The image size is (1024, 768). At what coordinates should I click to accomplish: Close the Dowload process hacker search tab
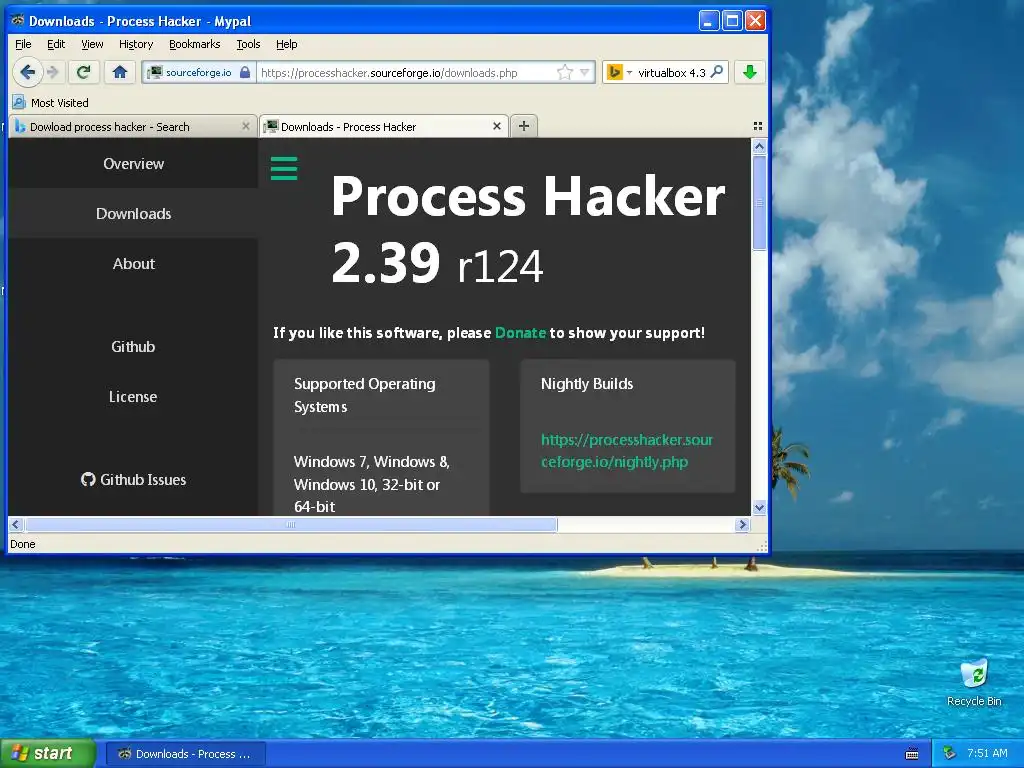(246, 126)
